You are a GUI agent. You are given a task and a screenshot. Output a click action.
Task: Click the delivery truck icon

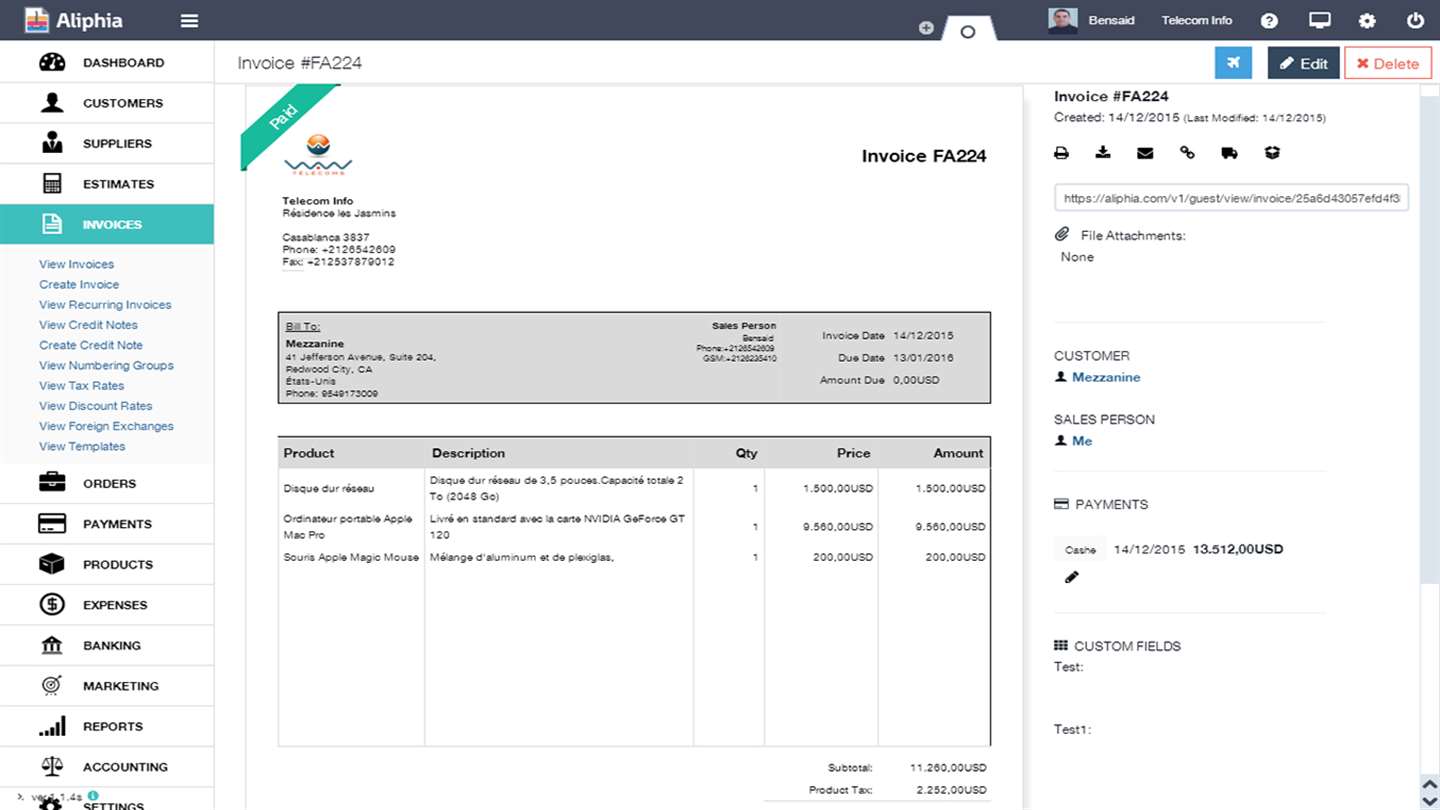(1229, 153)
